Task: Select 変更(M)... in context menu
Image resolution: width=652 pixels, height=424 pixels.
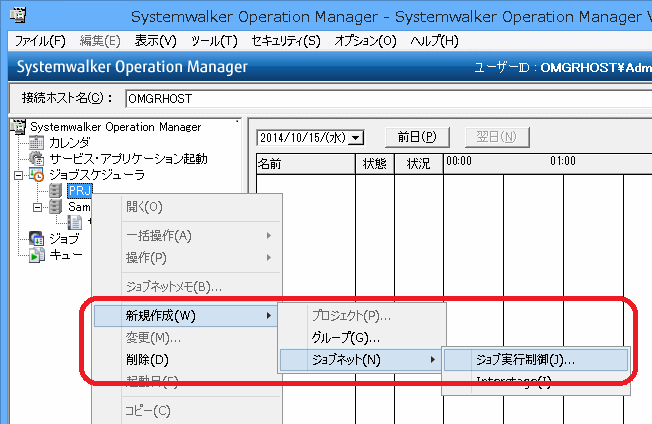Action: [x=185, y=338]
